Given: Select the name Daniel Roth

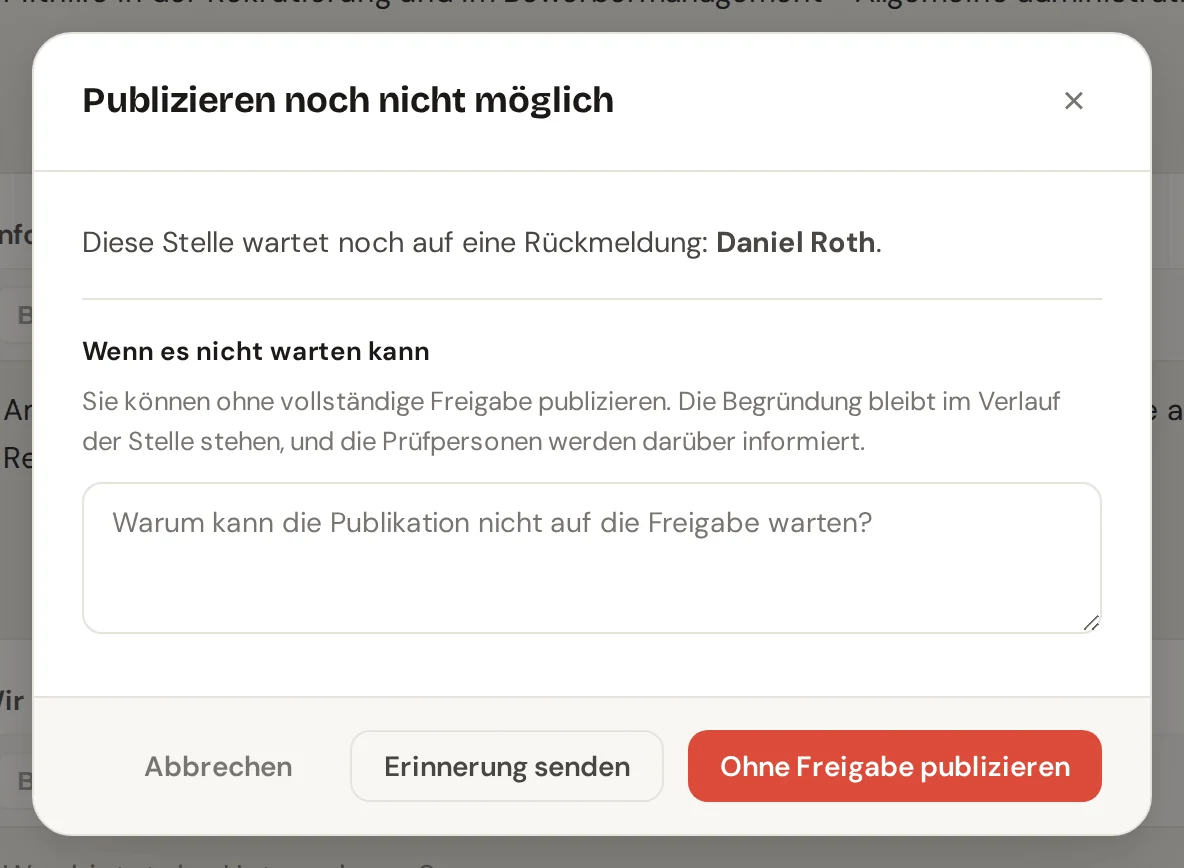Looking at the screenshot, I should coord(796,242).
